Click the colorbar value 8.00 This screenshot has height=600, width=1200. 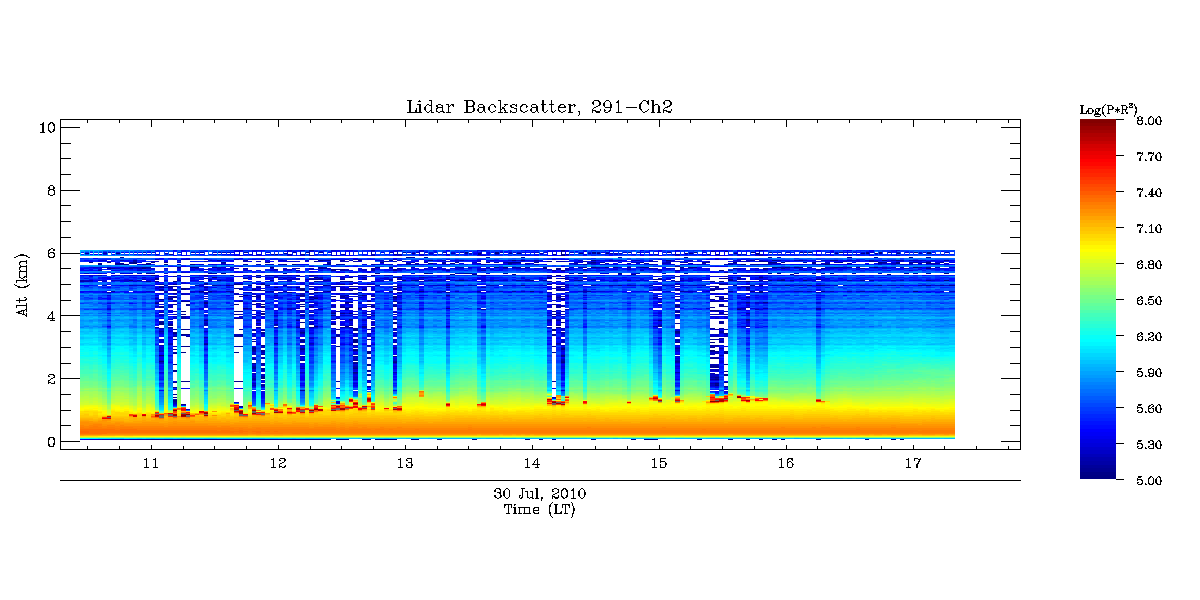[1148, 121]
